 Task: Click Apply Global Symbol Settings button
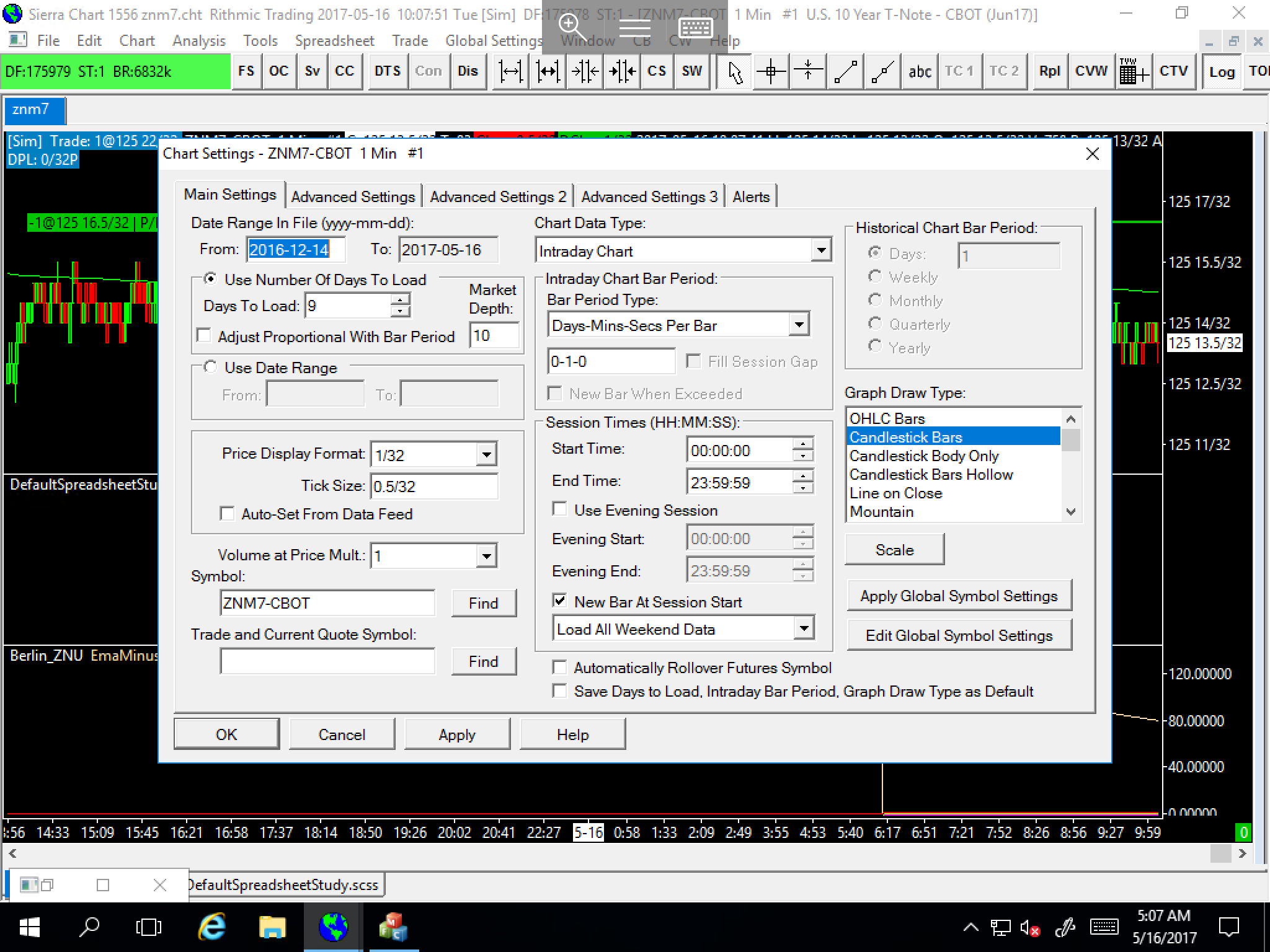[x=959, y=596]
